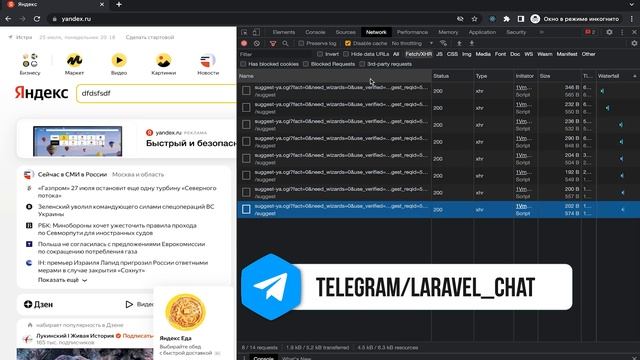The width and height of the screenshot is (640, 360).
Task: Check Blocked Requests checkbox
Action: pos(306,64)
